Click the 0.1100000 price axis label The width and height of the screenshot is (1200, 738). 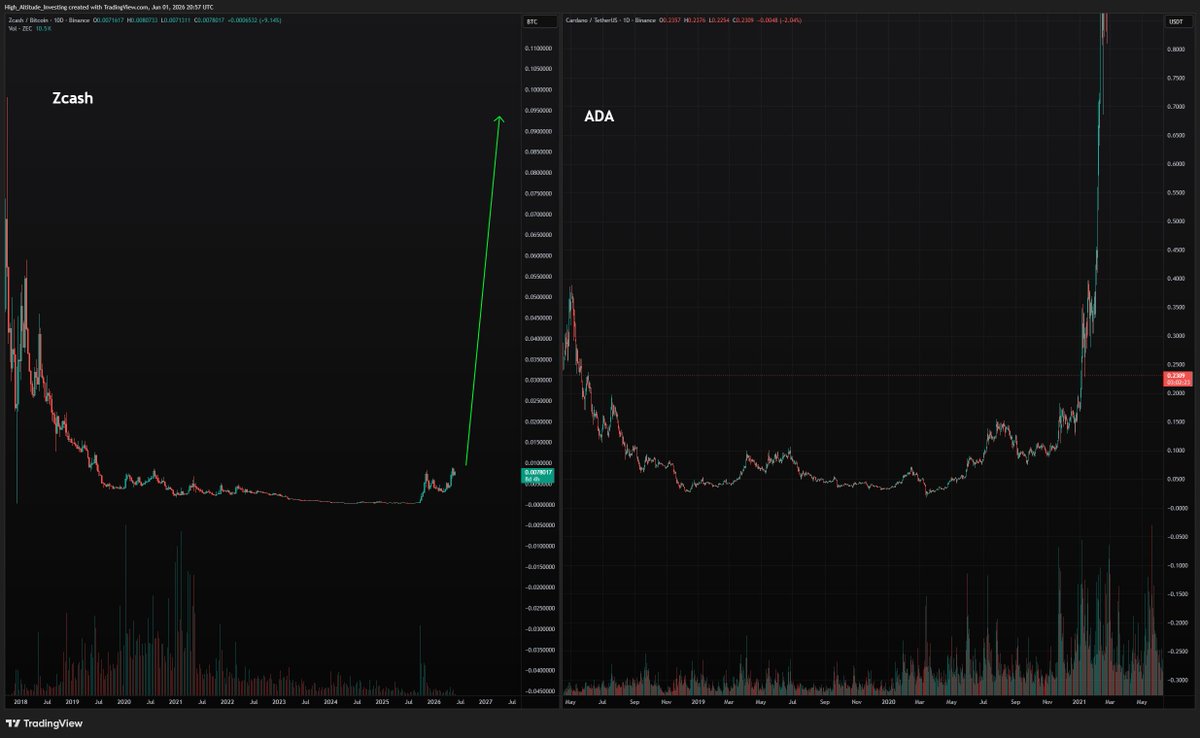click(x=539, y=49)
